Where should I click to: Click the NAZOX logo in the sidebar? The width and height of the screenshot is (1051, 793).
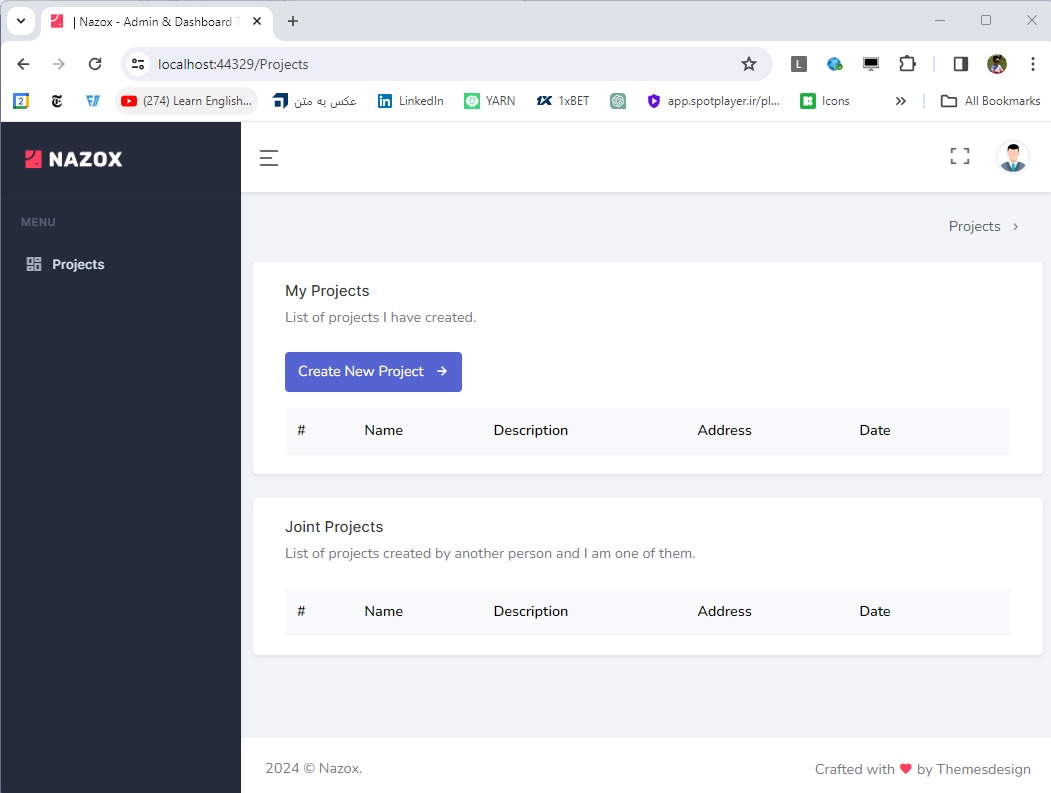[x=74, y=159]
